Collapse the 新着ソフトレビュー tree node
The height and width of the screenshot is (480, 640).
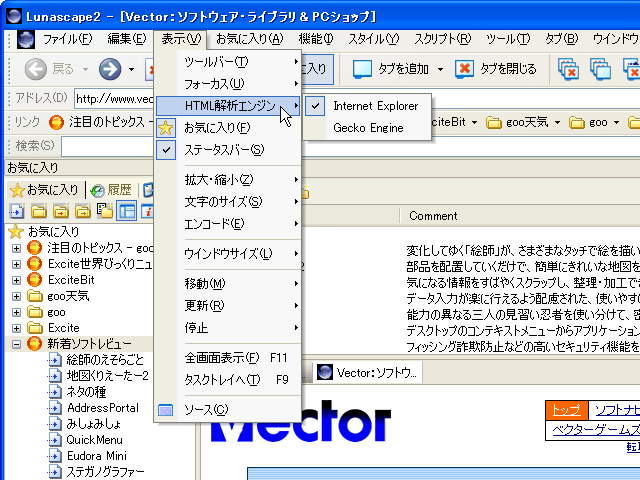(x=16, y=344)
